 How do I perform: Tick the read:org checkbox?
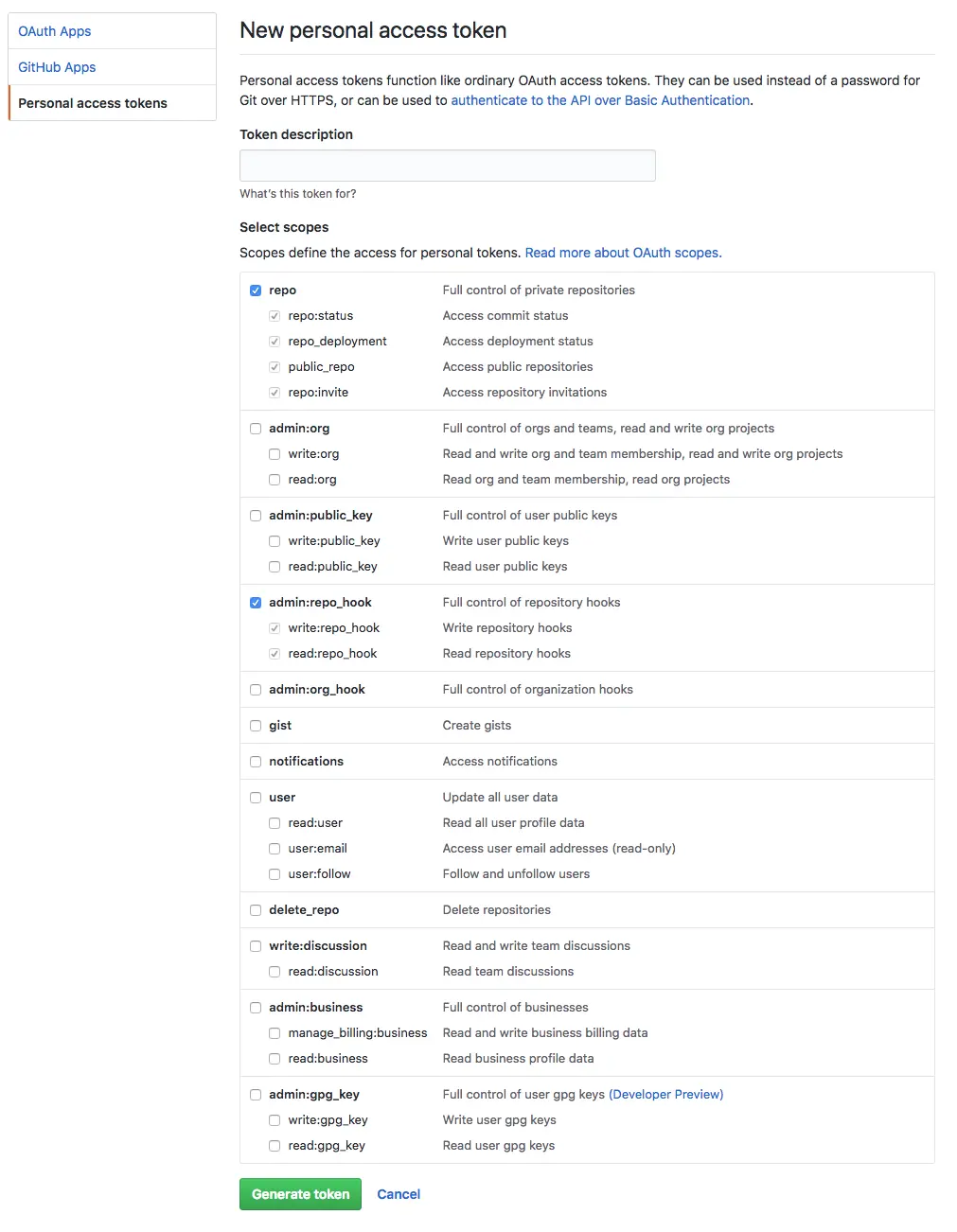click(x=275, y=480)
